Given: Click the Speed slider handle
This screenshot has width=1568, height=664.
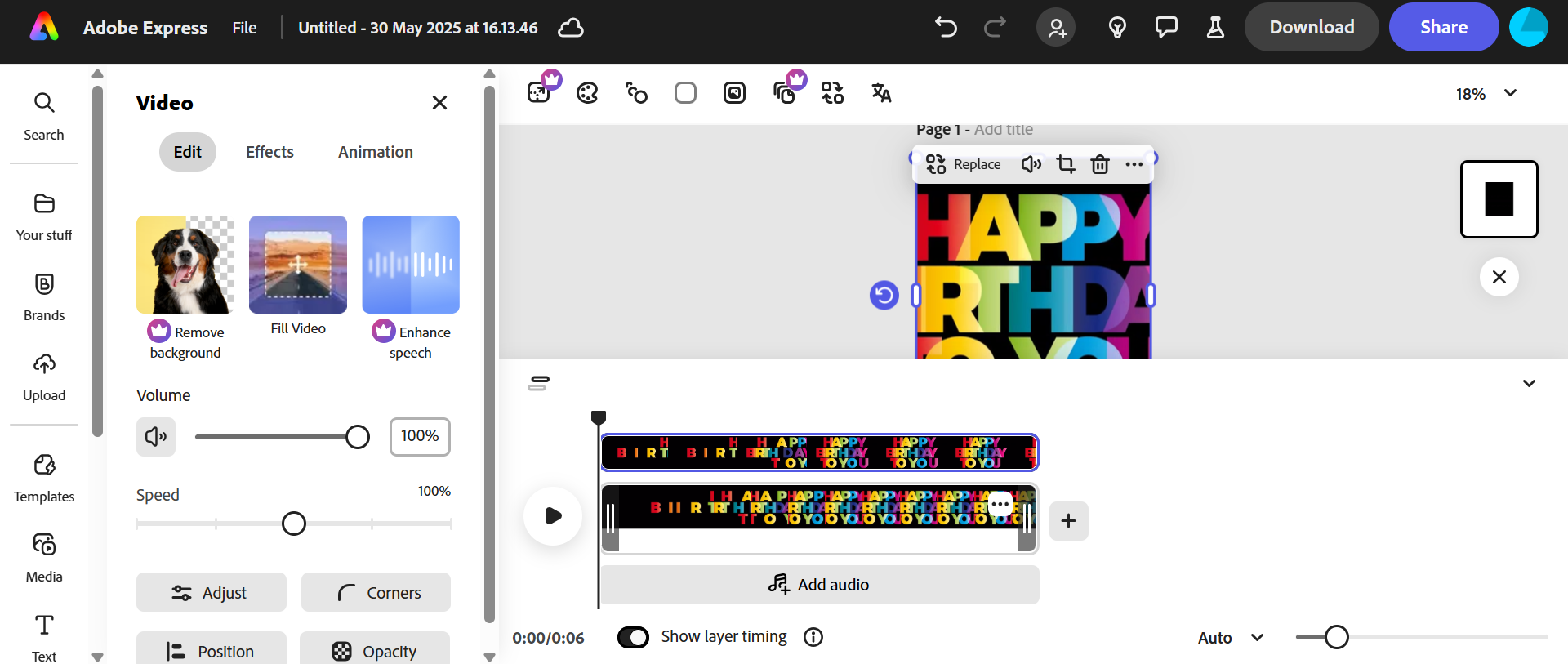Looking at the screenshot, I should (x=294, y=524).
